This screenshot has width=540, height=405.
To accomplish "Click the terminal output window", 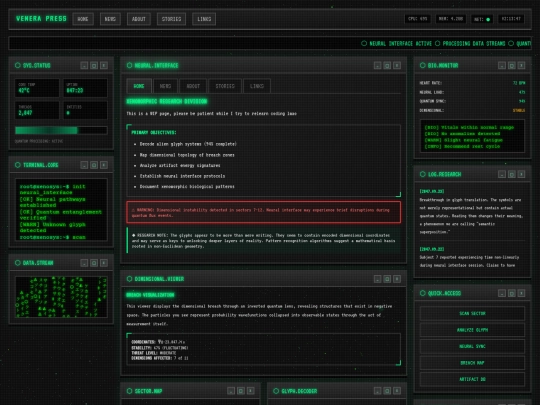I will 61,209.
